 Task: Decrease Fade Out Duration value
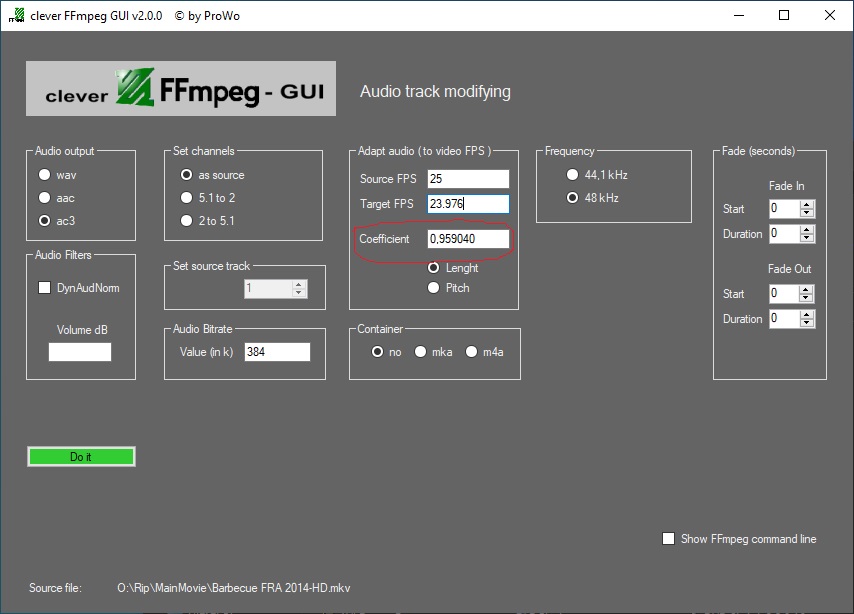click(x=807, y=323)
